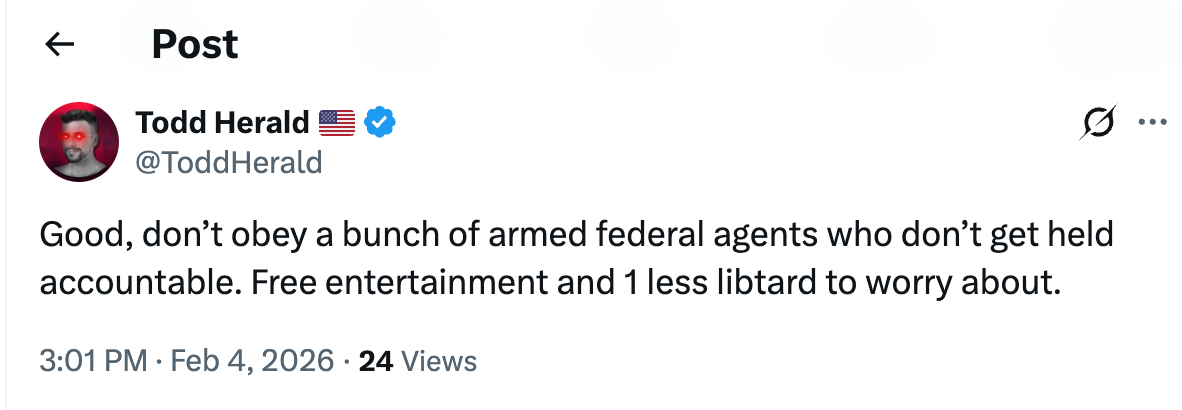Open the three-dot More options menu
The image size is (1182, 410).
point(1153,124)
